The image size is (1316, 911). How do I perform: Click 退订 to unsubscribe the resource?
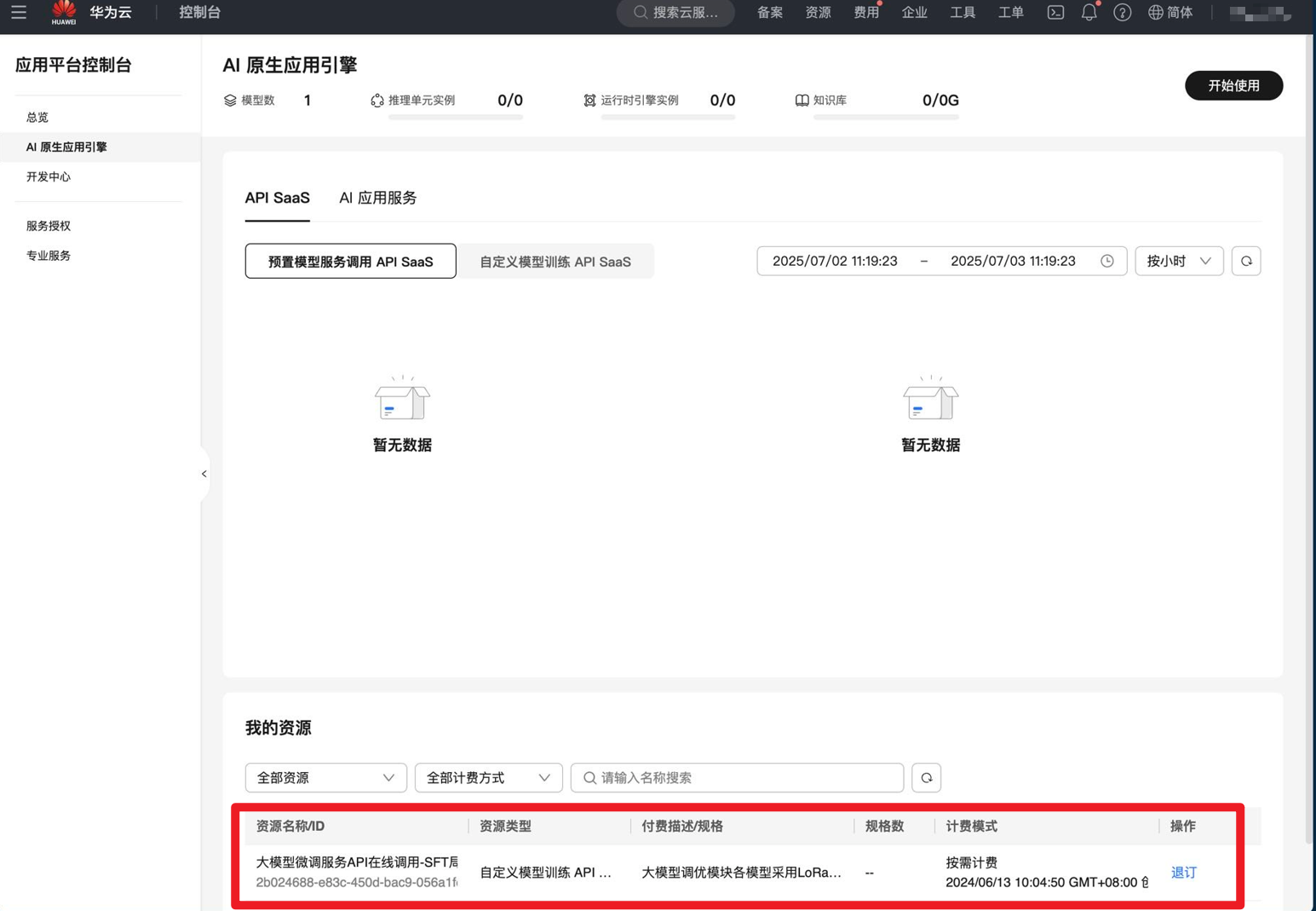pyautogui.click(x=1183, y=873)
